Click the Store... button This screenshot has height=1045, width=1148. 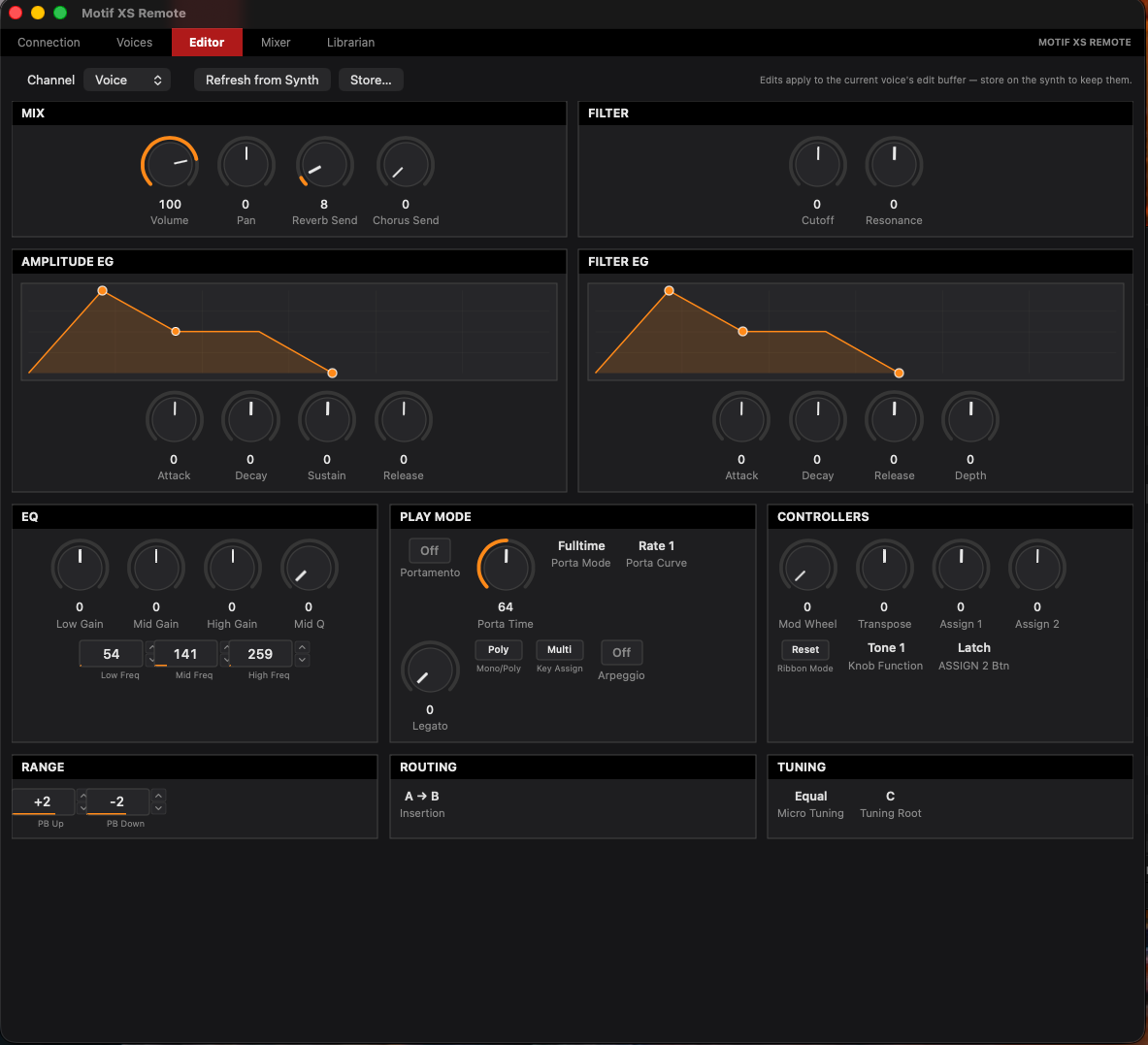coord(372,80)
